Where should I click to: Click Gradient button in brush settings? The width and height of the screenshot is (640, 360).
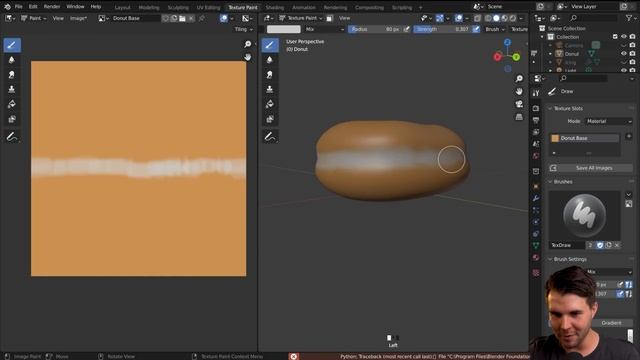tap(611, 323)
